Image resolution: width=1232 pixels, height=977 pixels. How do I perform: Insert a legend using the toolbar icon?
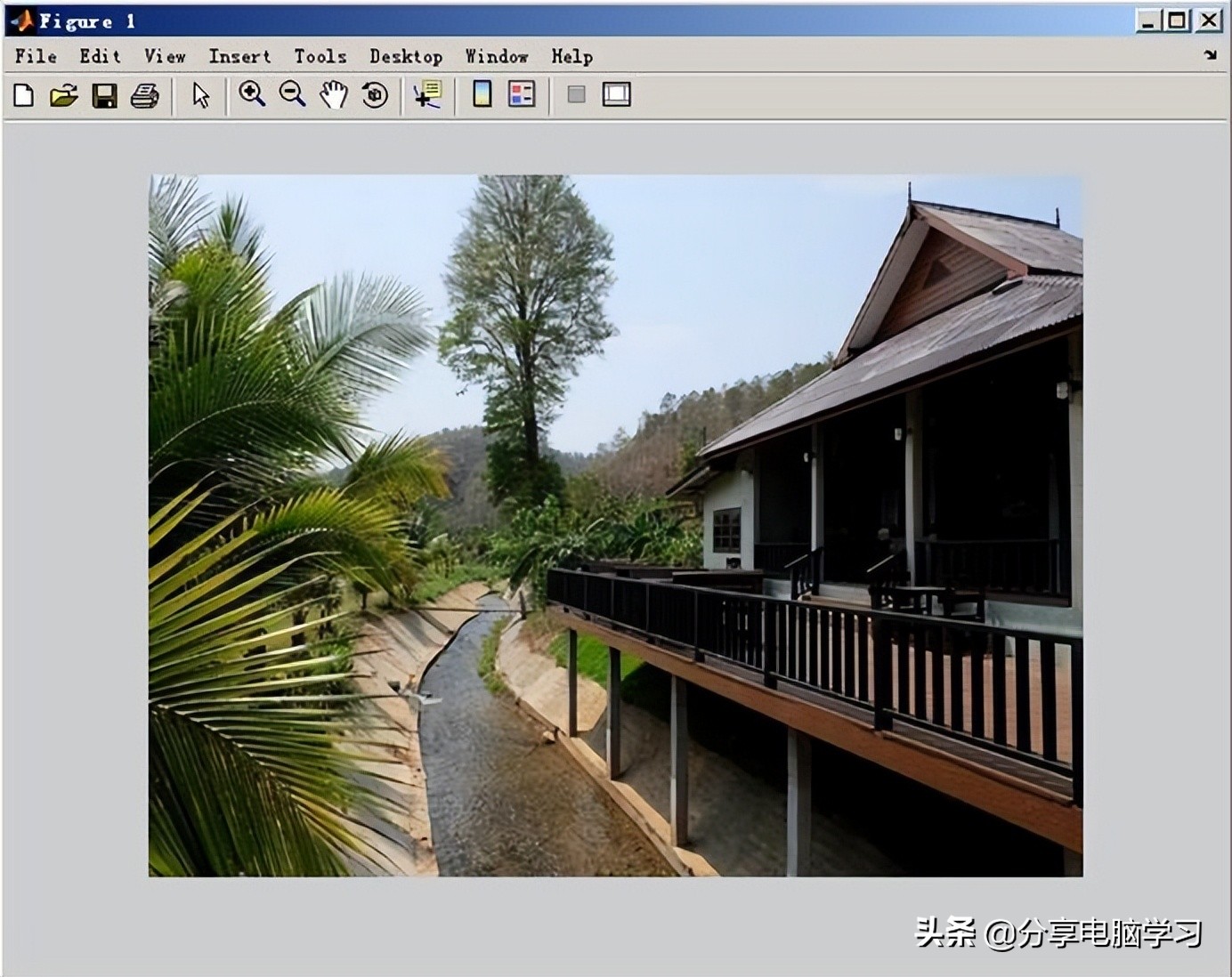[522, 94]
